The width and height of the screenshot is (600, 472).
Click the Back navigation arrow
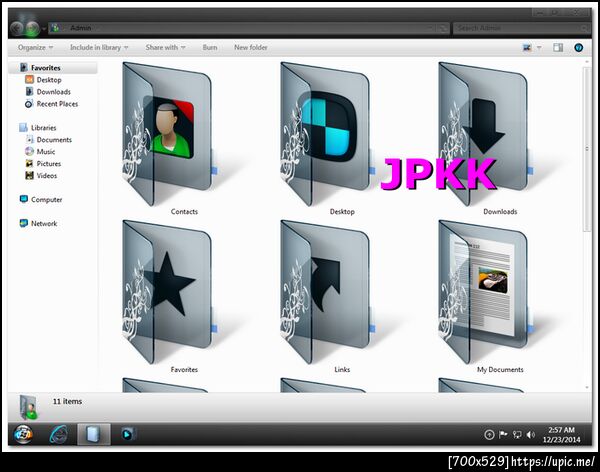(x=17, y=28)
